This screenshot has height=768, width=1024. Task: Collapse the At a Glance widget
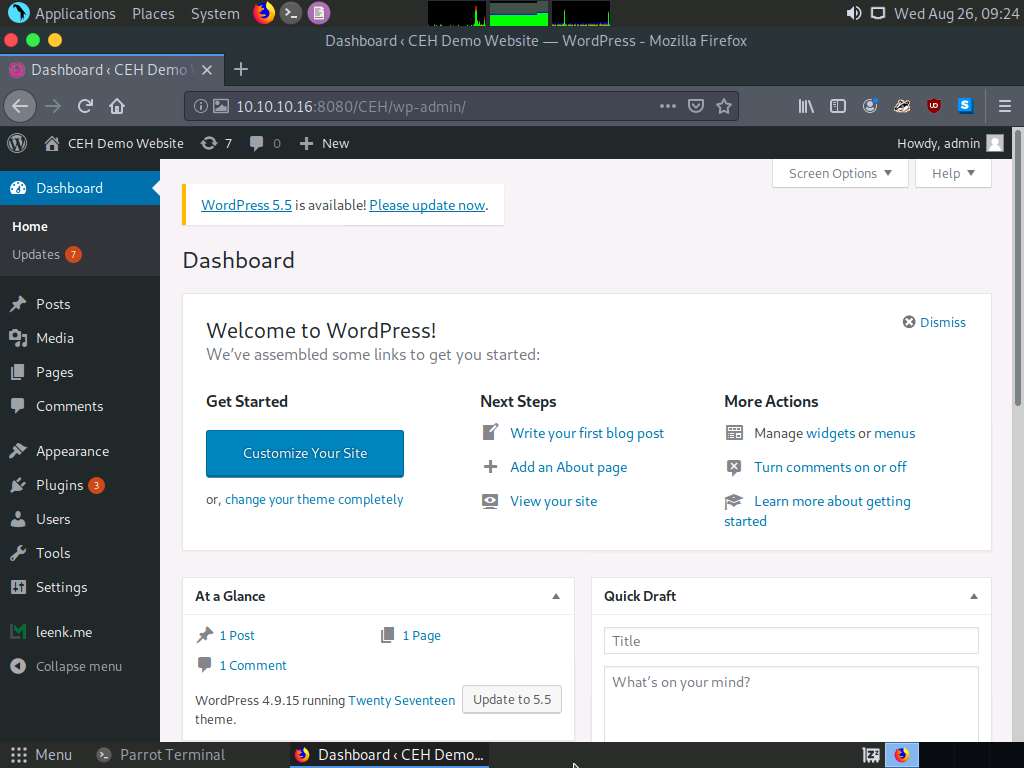(x=556, y=596)
